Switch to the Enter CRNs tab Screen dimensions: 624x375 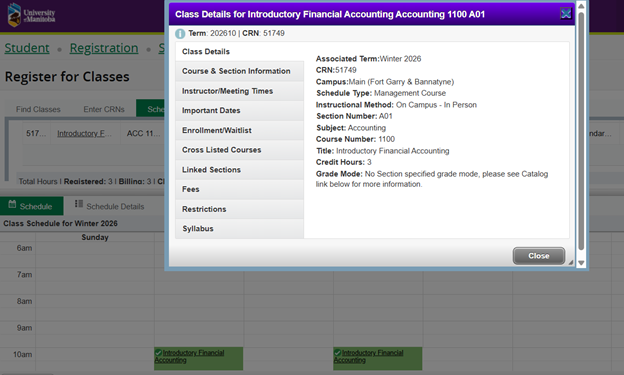click(x=104, y=109)
